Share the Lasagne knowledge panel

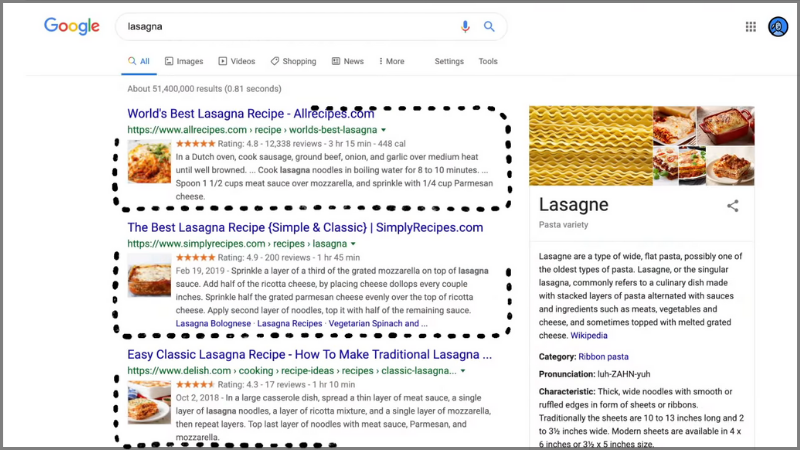pos(733,206)
